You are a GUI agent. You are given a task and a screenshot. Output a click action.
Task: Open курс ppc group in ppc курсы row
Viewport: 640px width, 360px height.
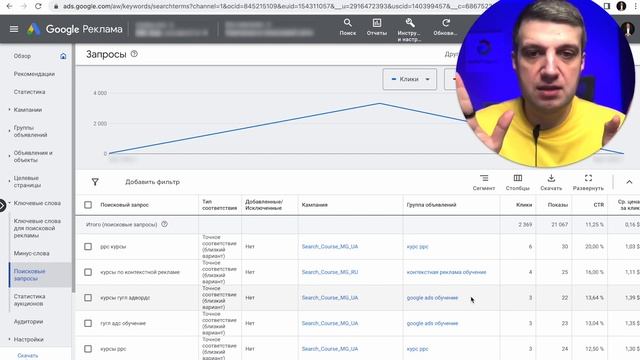pyautogui.click(x=417, y=247)
